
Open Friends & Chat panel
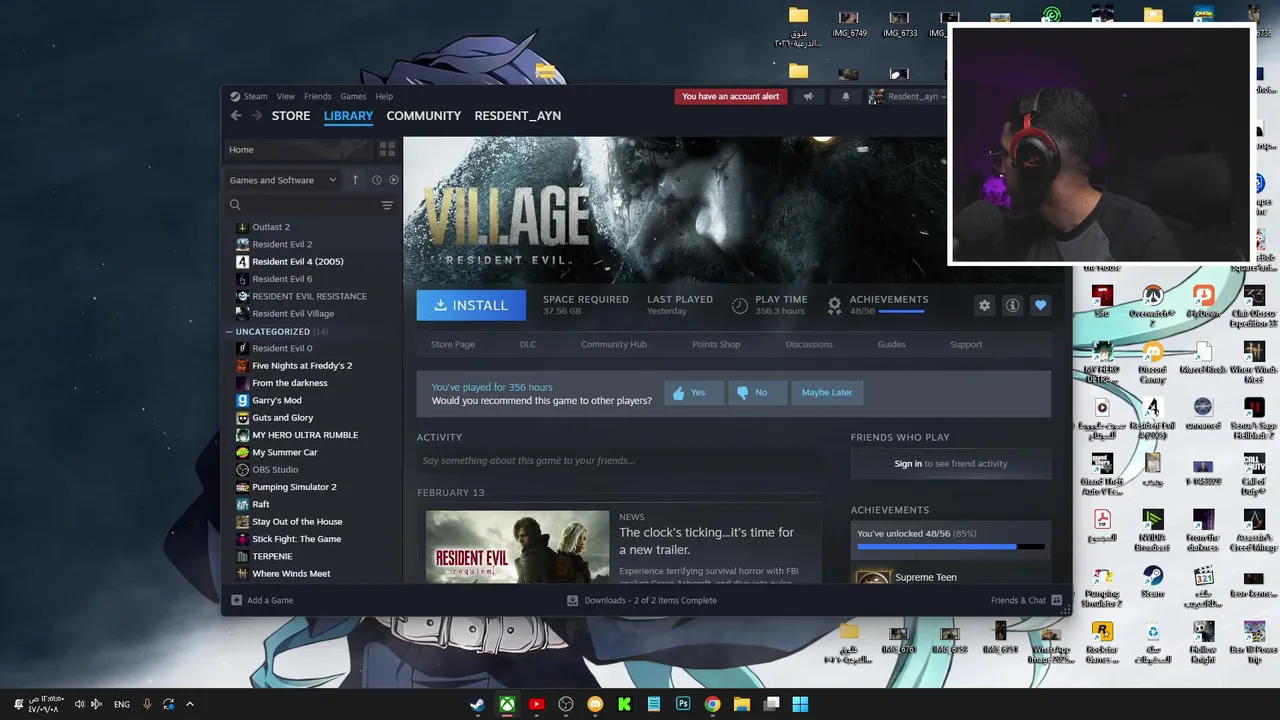(1026, 601)
